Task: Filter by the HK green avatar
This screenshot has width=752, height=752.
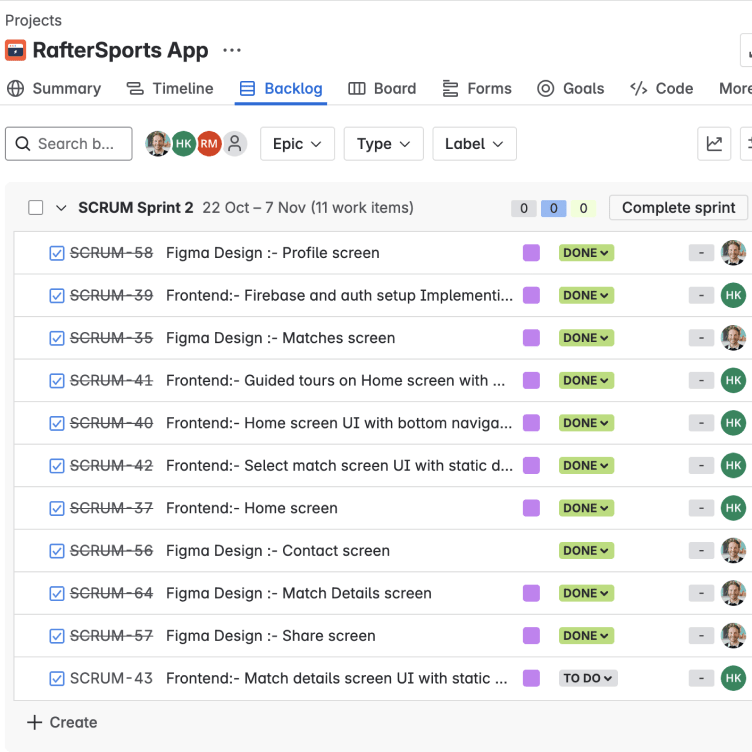Action: pos(184,144)
